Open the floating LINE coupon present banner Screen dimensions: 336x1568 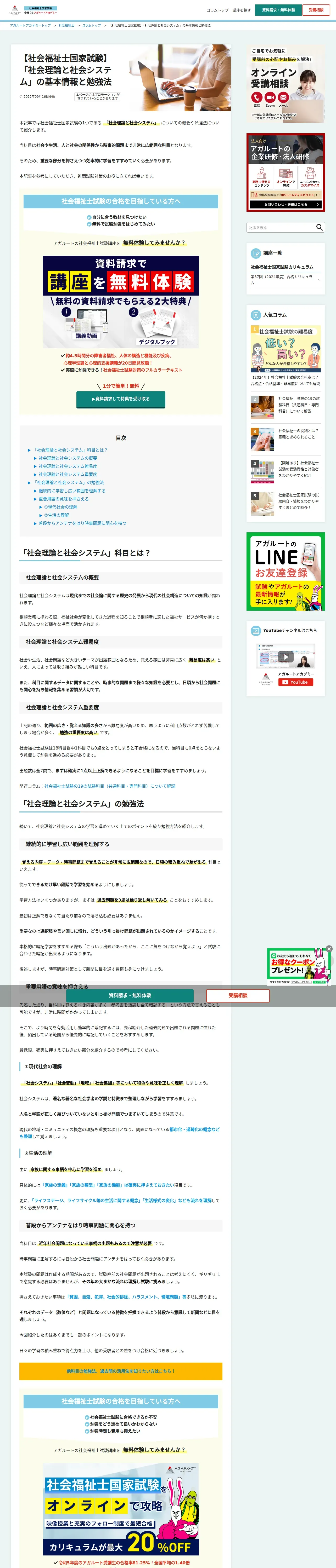click(298, 967)
